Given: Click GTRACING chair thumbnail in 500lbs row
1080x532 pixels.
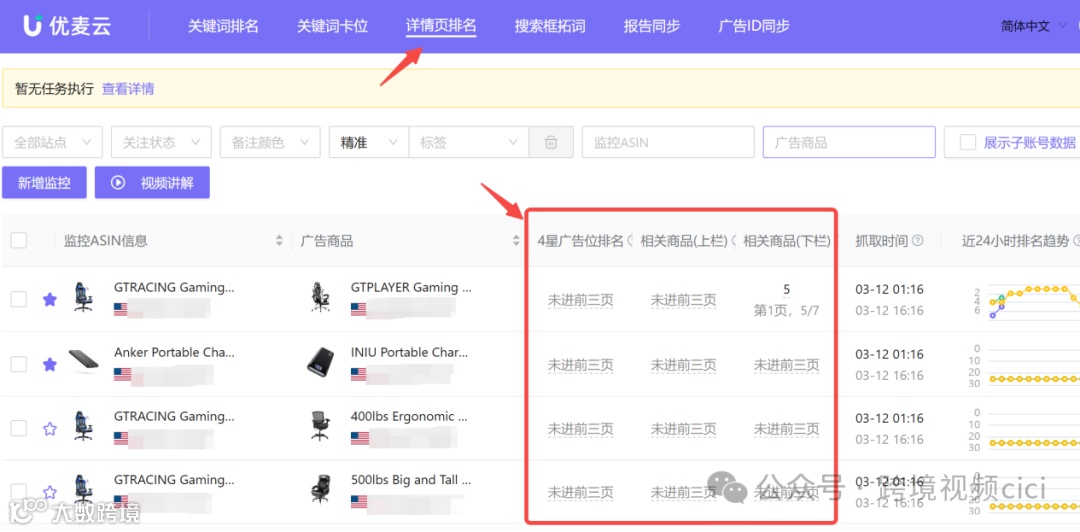Looking at the screenshot, I should point(83,490).
